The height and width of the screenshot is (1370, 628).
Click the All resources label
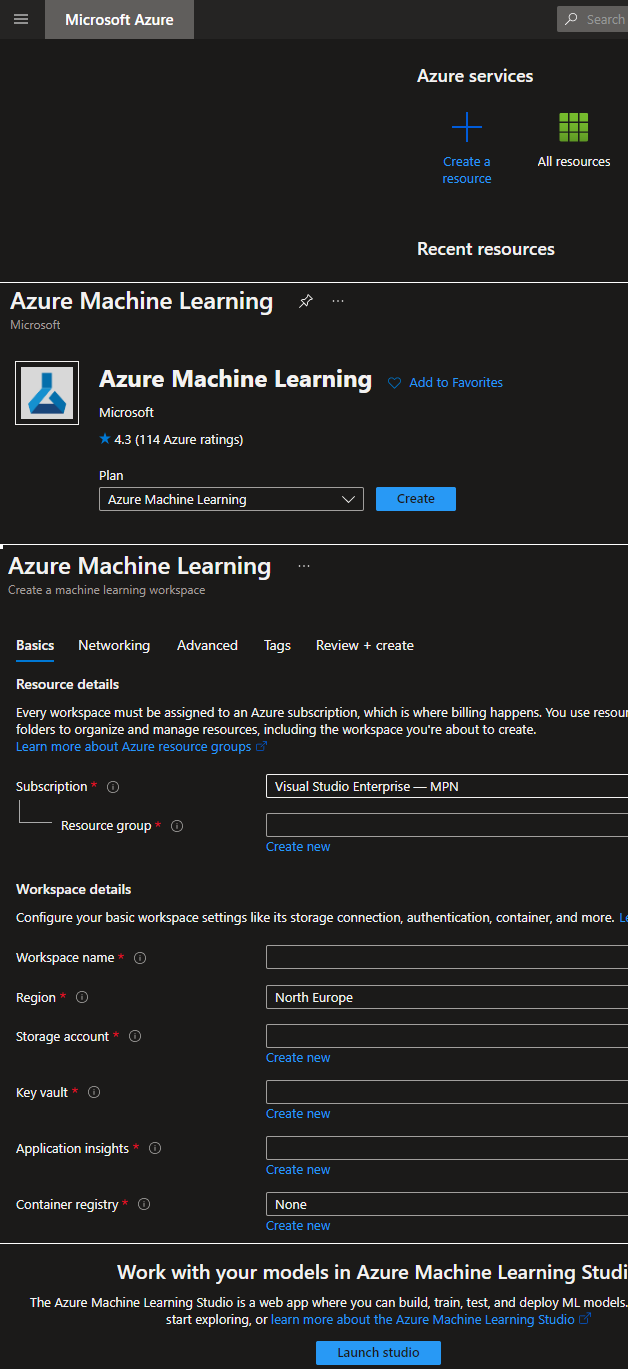(x=574, y=162)
